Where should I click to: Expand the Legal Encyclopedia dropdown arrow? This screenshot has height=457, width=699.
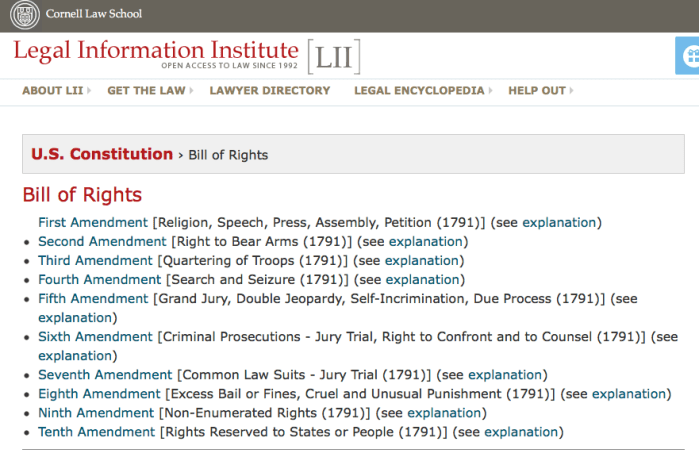pyautogui.click(x=490, y=91)
